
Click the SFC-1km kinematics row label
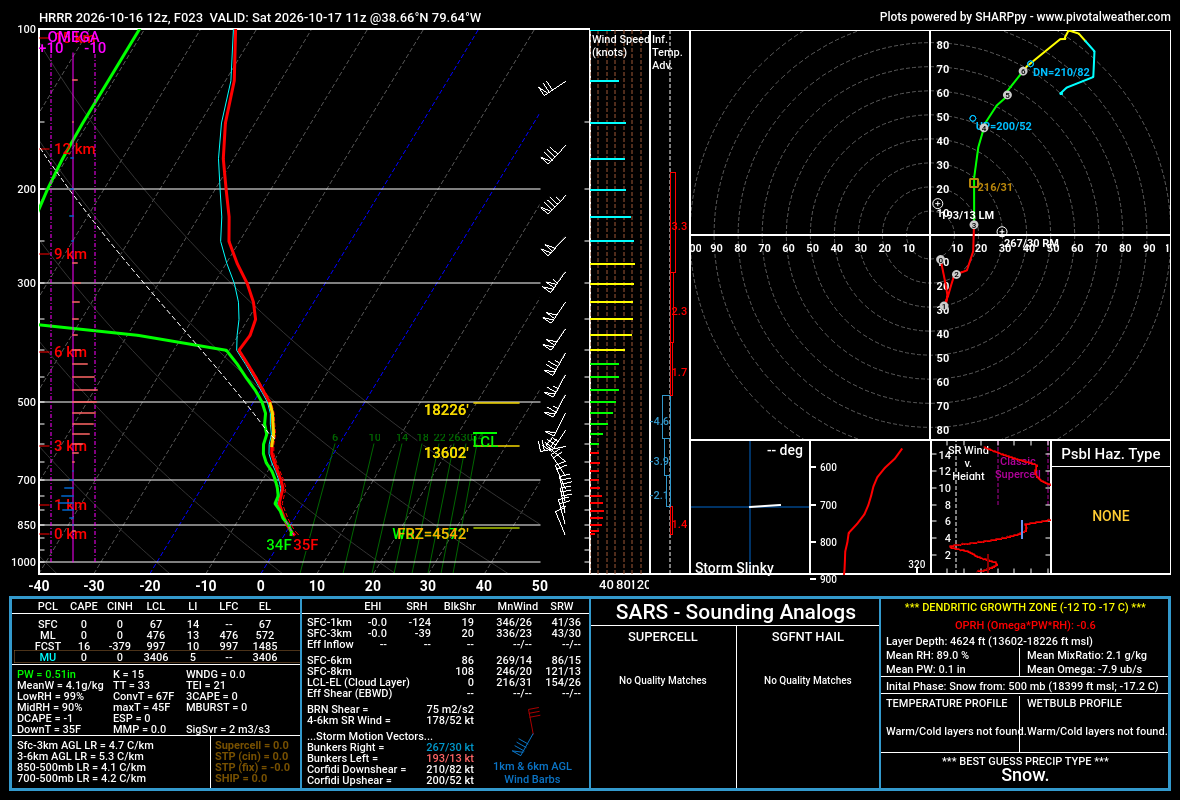tap(329, 622)
